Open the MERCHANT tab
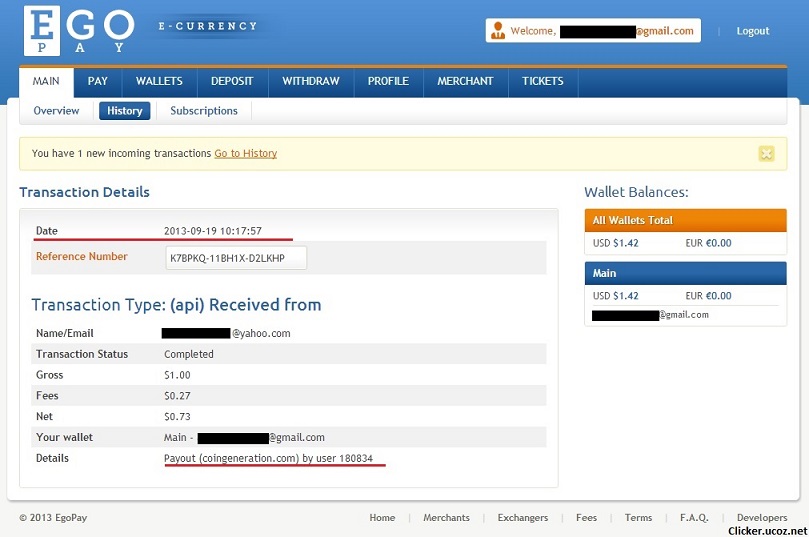The width and height of the screenshot is (809, 537). (x=465, y=81)
